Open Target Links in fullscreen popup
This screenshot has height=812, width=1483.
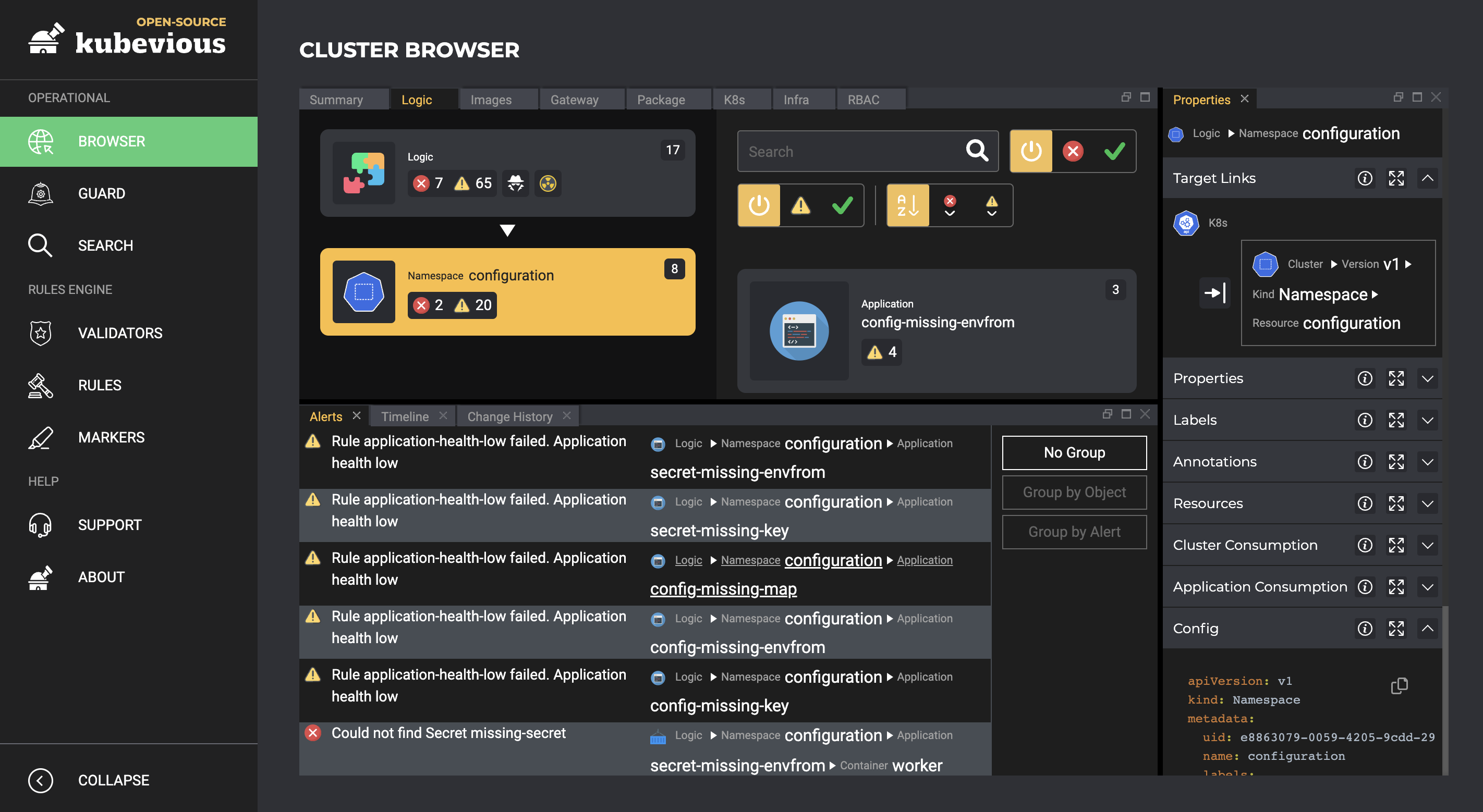pyautogui.click(x=1396, y=178)
